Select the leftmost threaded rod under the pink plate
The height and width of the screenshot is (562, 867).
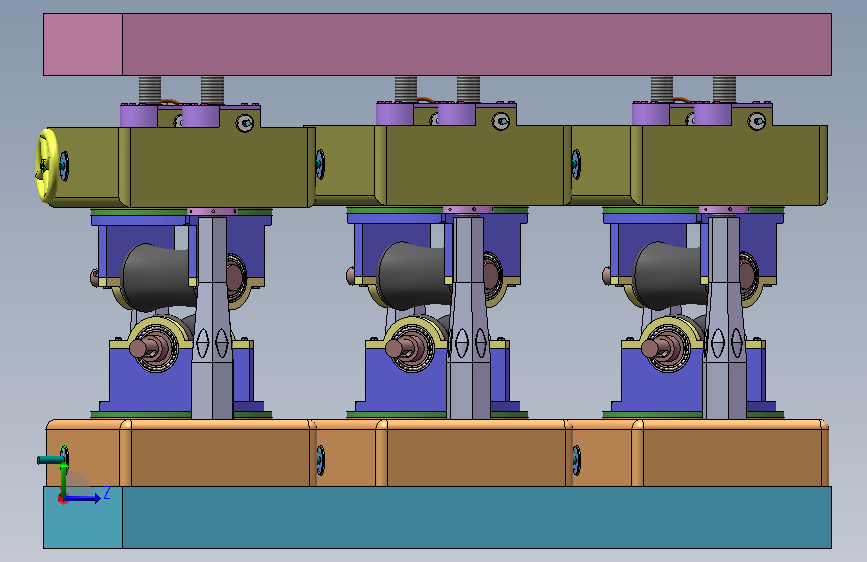point(149,90)
